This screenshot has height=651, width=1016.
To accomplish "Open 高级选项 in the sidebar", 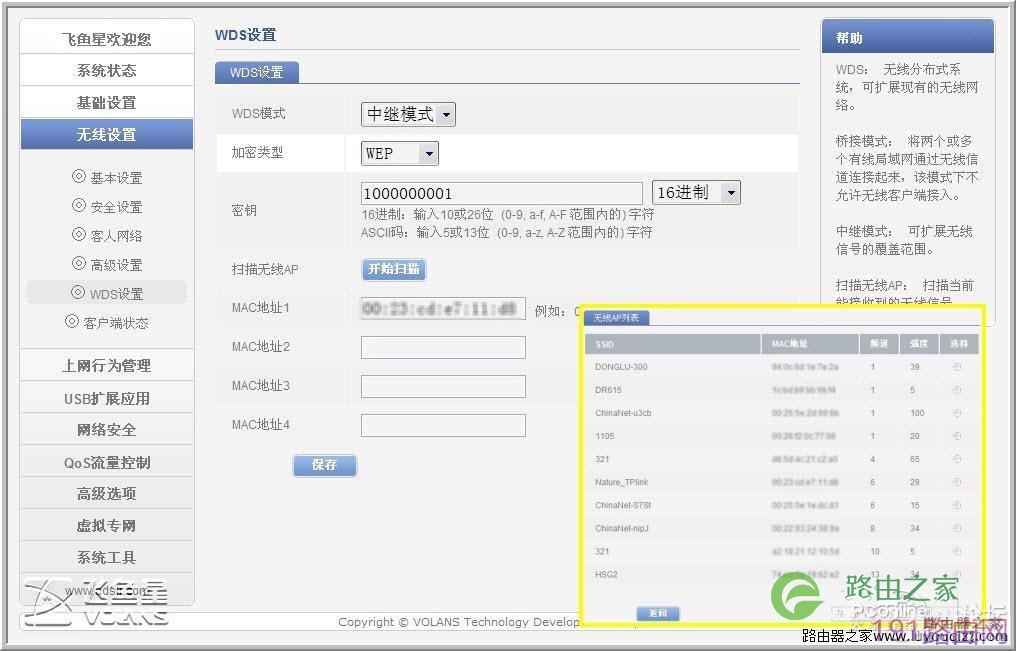I will (107, 494).
